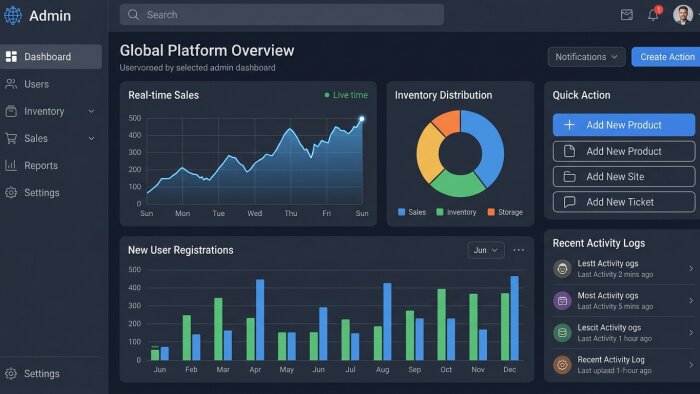This screenshot has height=394, width=700.
Task: Click the yellow segment of the inventory donut
Action: click(428, 154)
